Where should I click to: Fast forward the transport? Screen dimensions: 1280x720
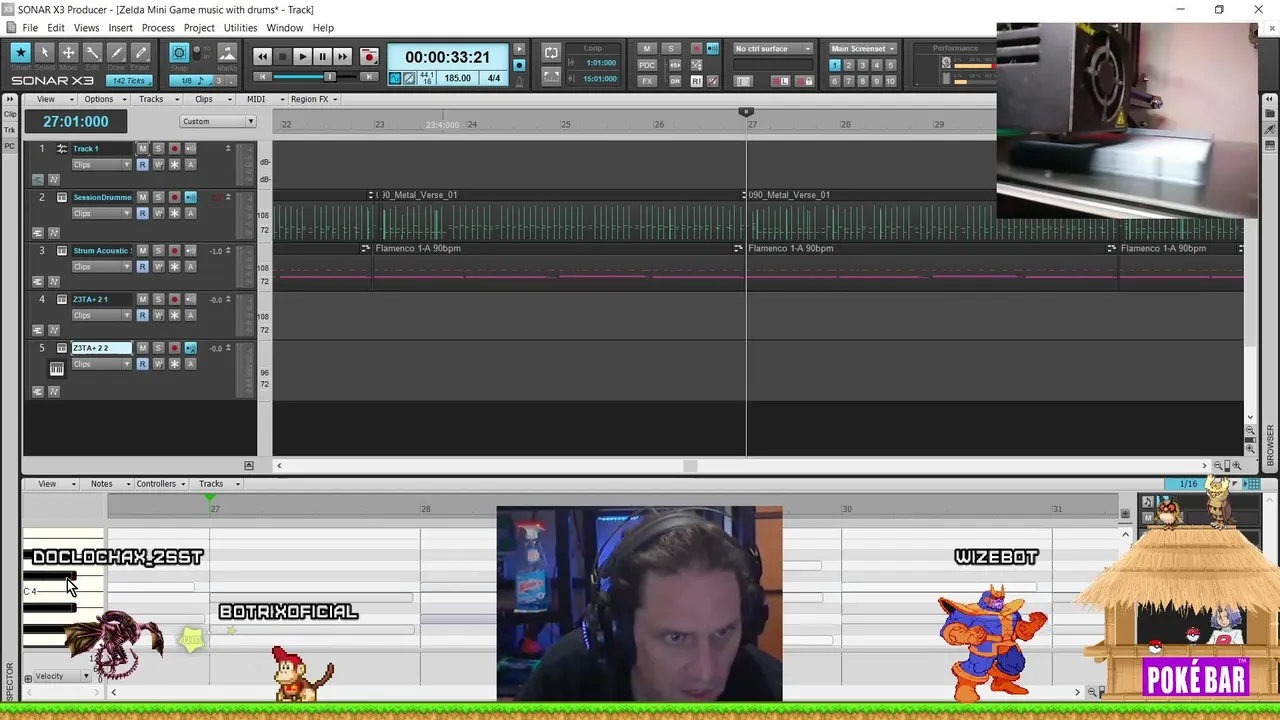pyautogui.click(x=342, y=57)
